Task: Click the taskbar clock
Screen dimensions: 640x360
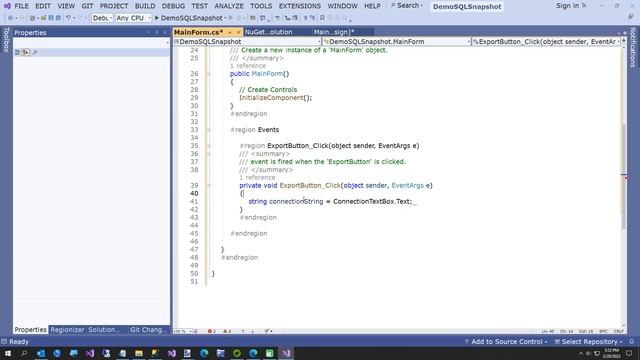Action: point(611,353)
